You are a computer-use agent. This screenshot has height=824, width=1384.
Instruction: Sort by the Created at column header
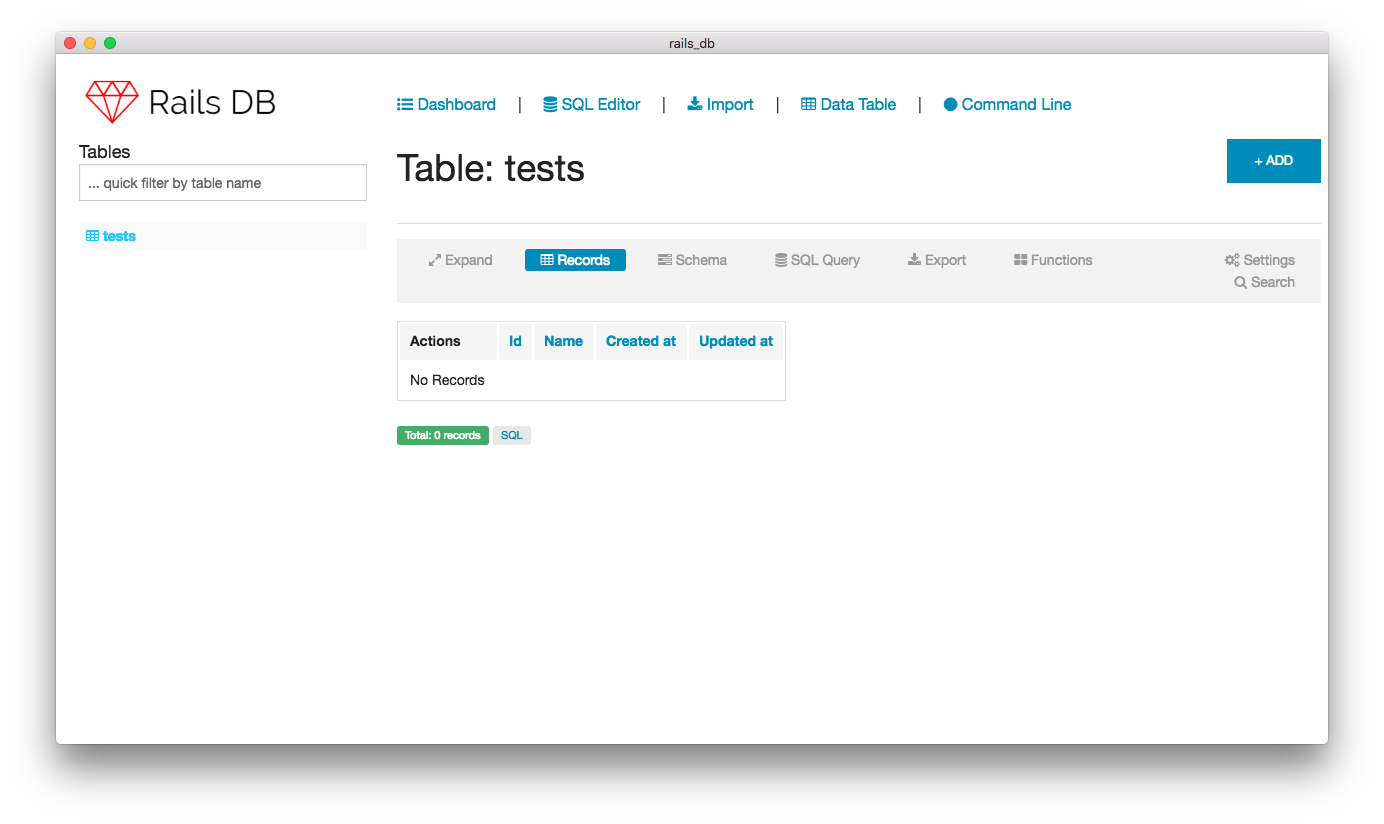[x=640, y=341]
